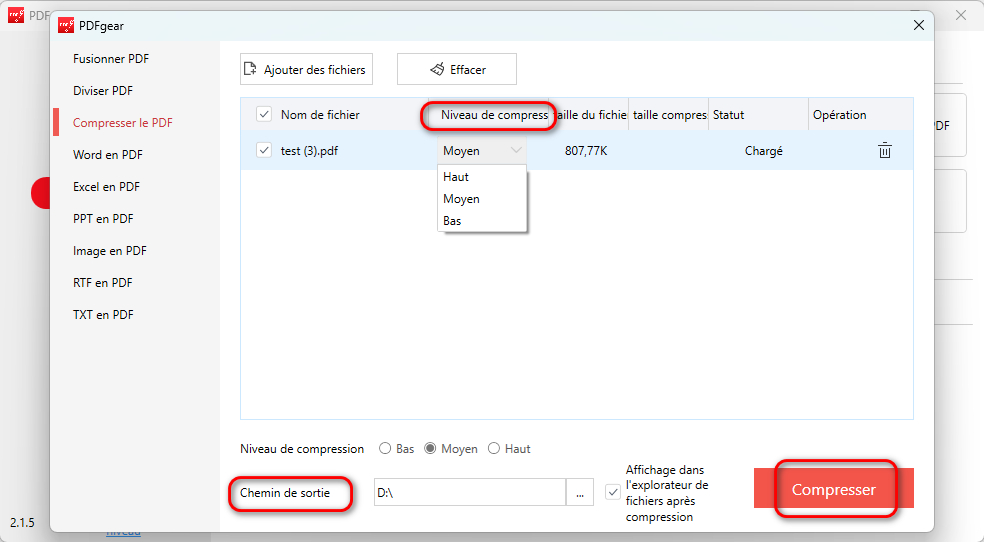
Task: Choose Haut in the dropdown list
Action: 482,177
